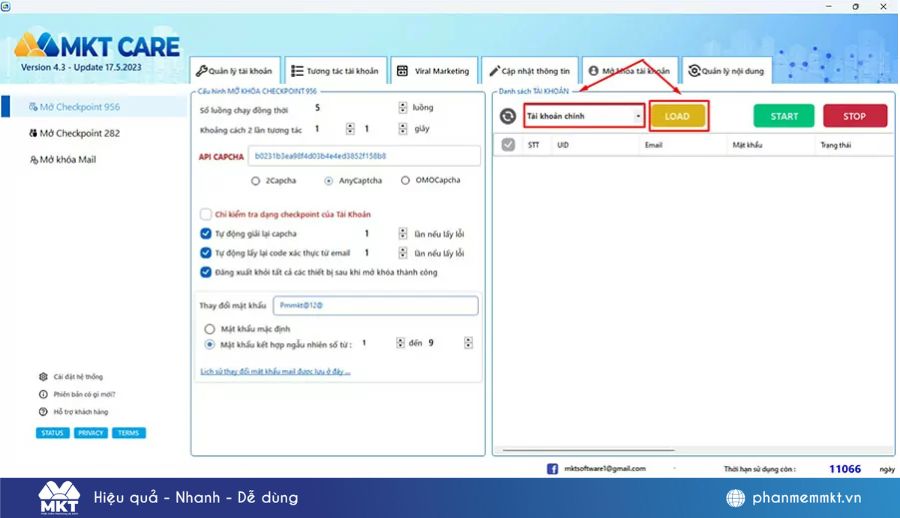Open system settings gear icon

[43, 377]
